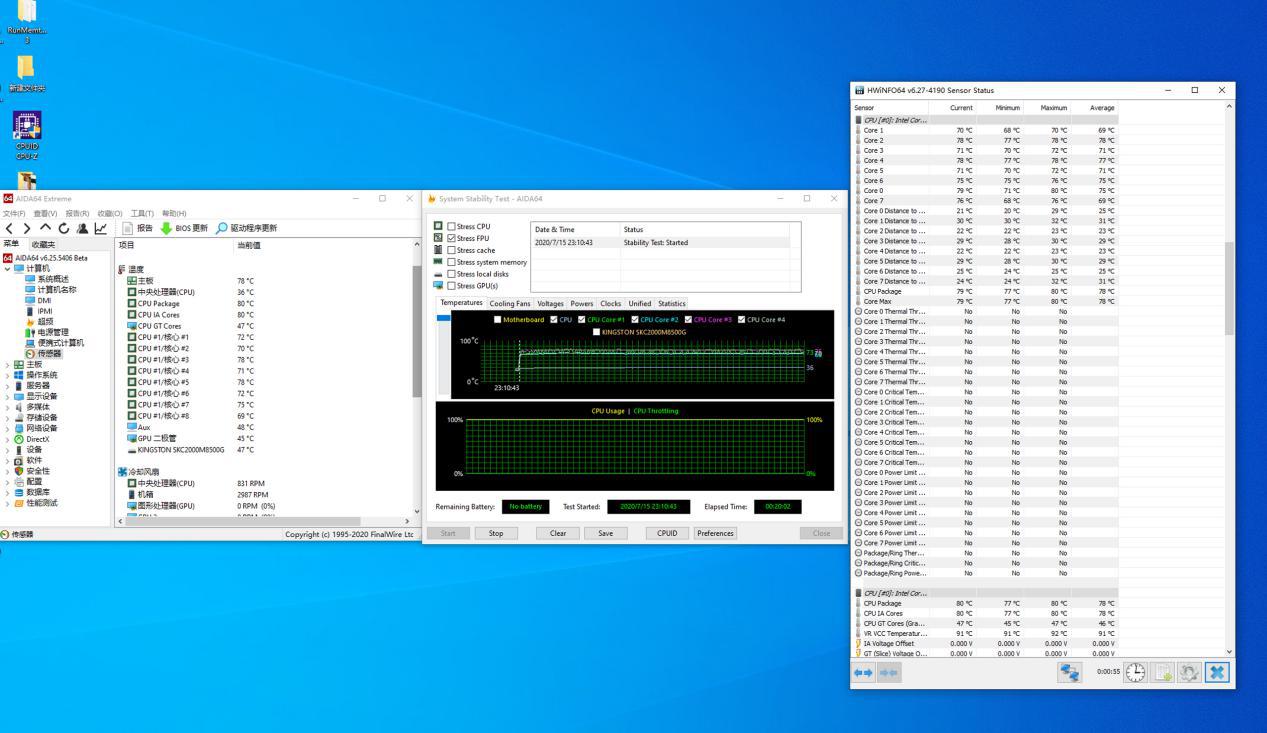The width and height of the screenshot is (1267, 733).
Task: Click the HWiNFO network computers icon
Action: [x=1070, y=673]
